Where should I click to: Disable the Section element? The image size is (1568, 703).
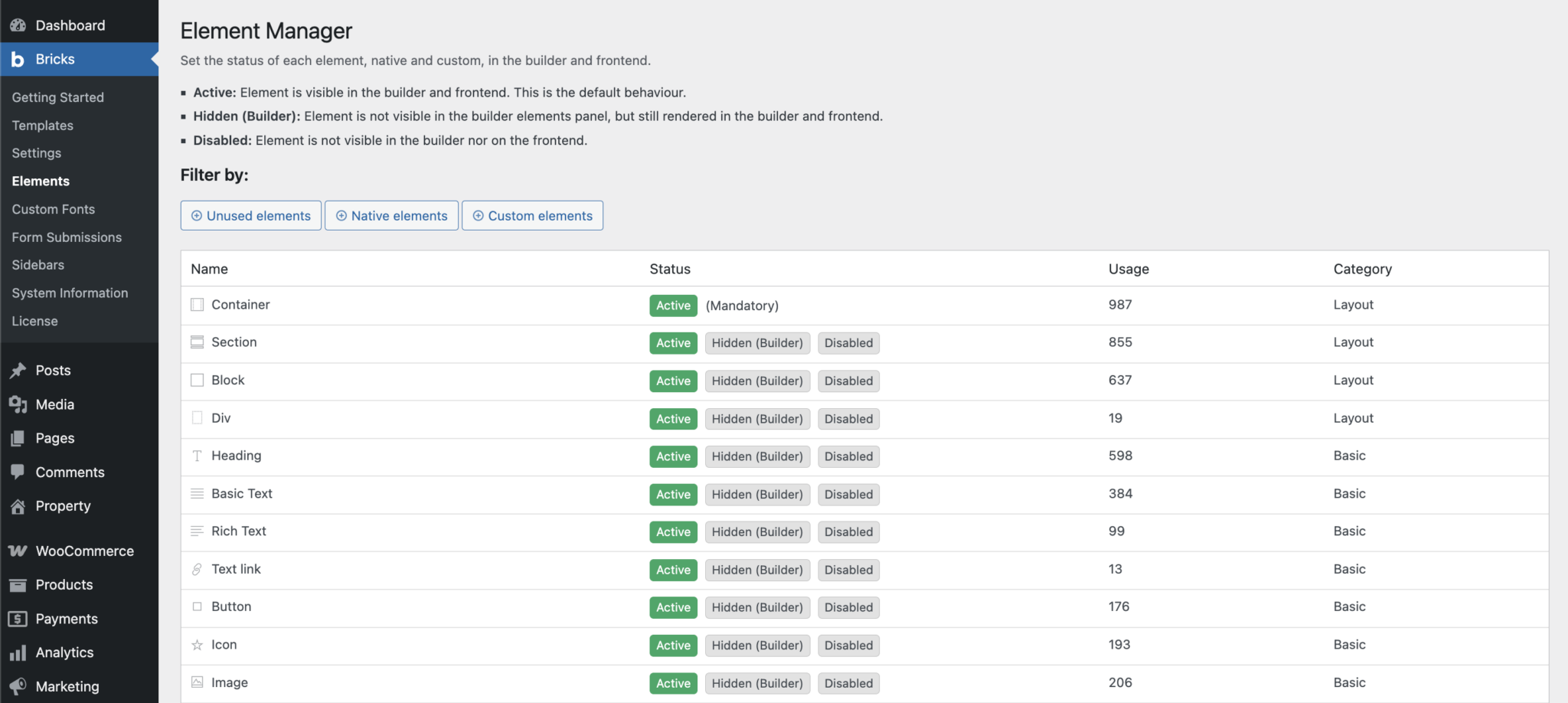[848, 342]
